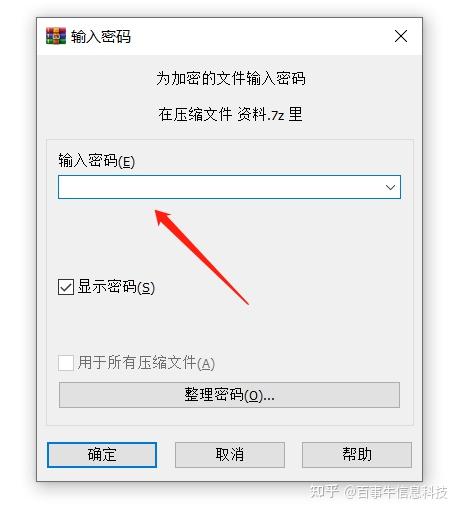Expand the password history dropdown arrow
The image size is (459, 511).
[x=390, y=187]
